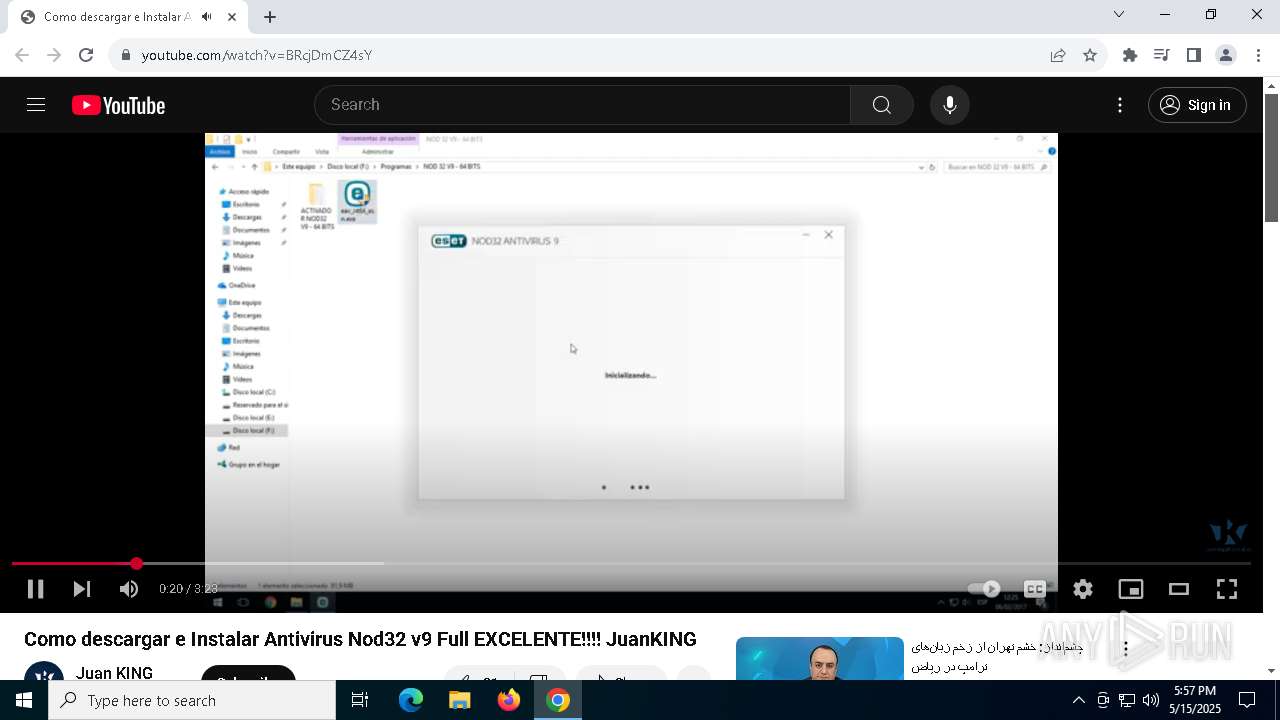The height and width of the screenshot is (720, 1280).
Task: Click the page vertical scrollbar thumb
Action: click(1272, 157)
